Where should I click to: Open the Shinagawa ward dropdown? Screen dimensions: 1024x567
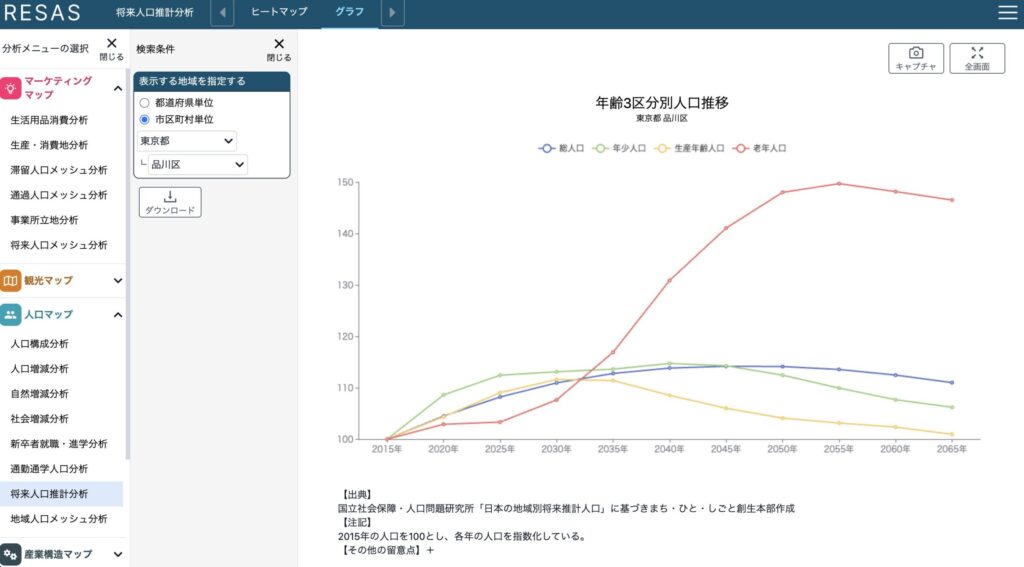click(197, 164)
